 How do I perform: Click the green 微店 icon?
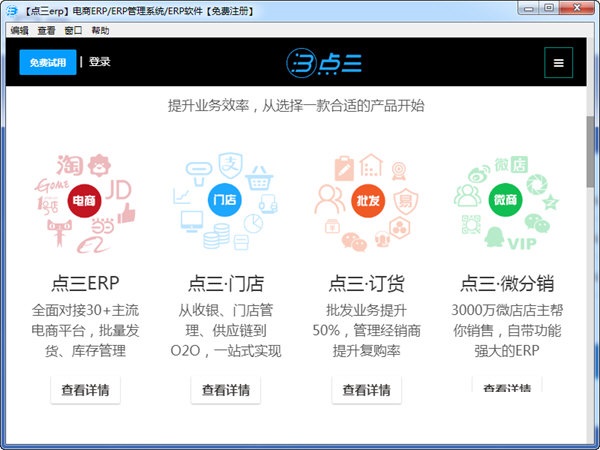[511, 165]
